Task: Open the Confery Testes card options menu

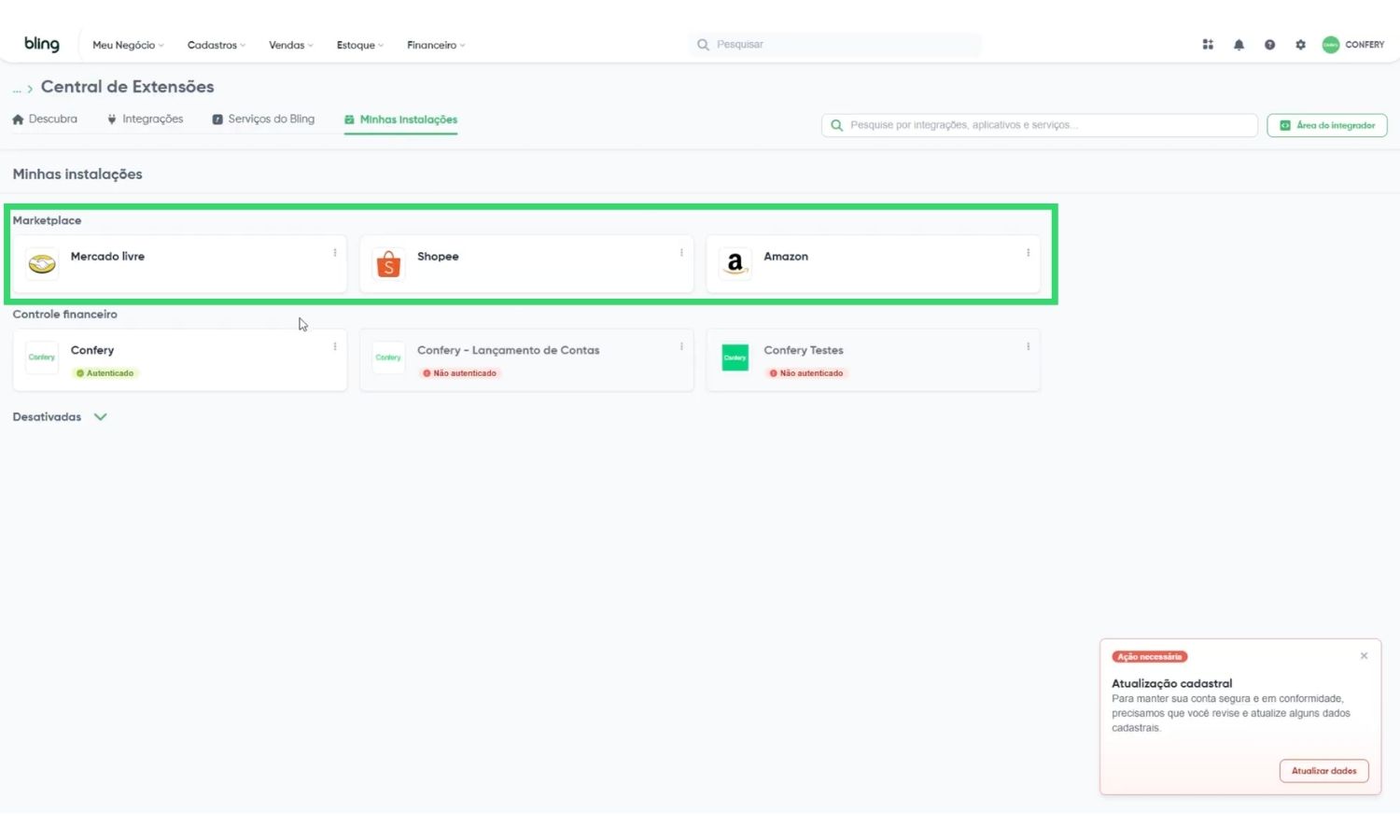Action: 1028,346
